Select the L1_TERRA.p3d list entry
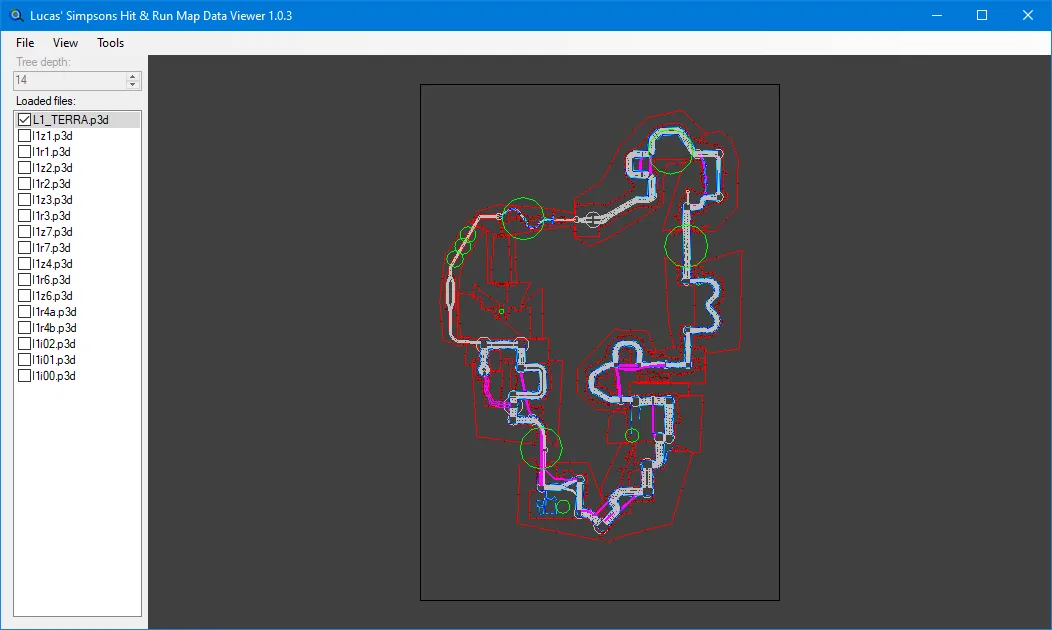Image resolution: width=1052 pixels, height=630 pixels. [x=70, y=119]
